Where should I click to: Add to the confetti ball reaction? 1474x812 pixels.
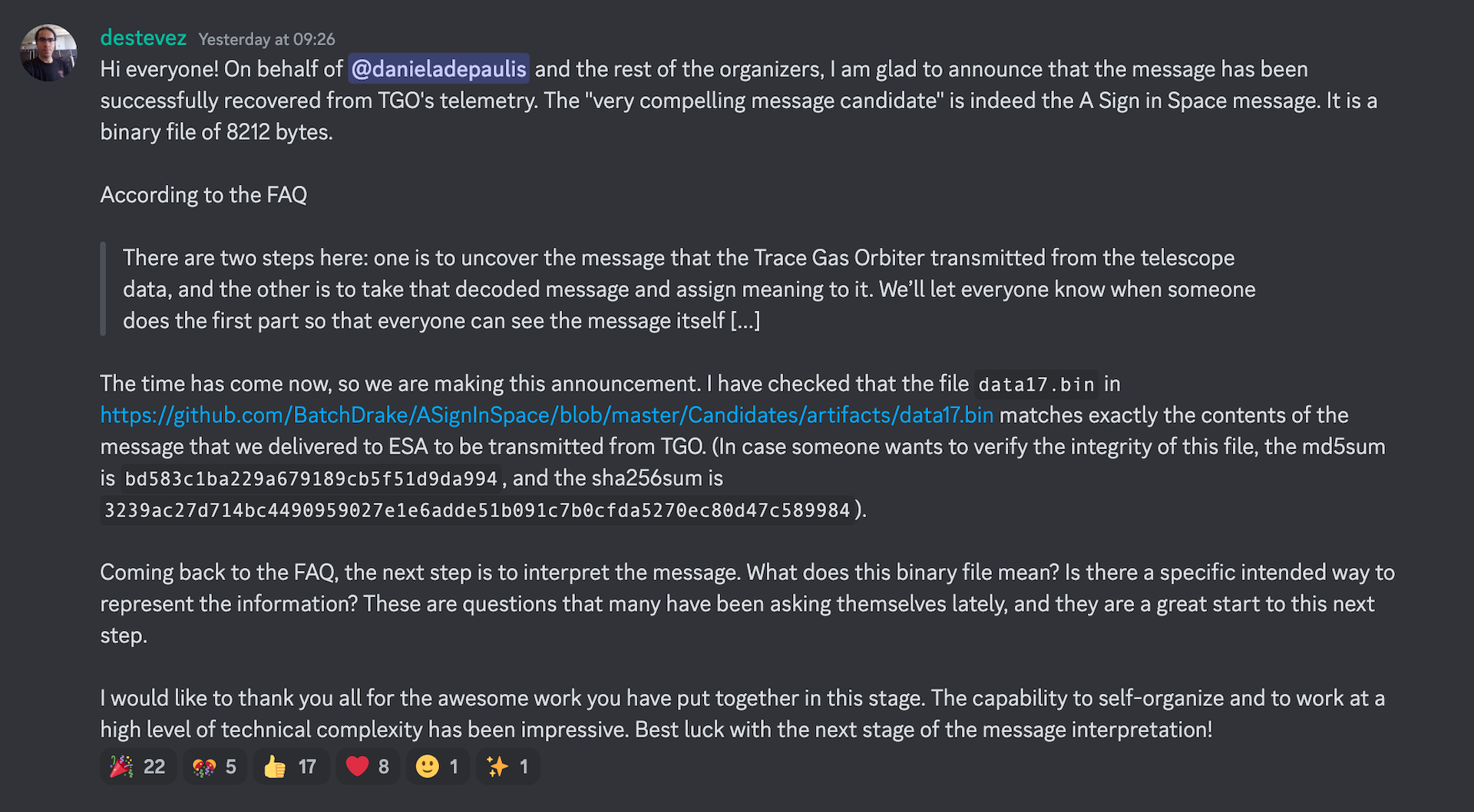[x=215, y=766]
